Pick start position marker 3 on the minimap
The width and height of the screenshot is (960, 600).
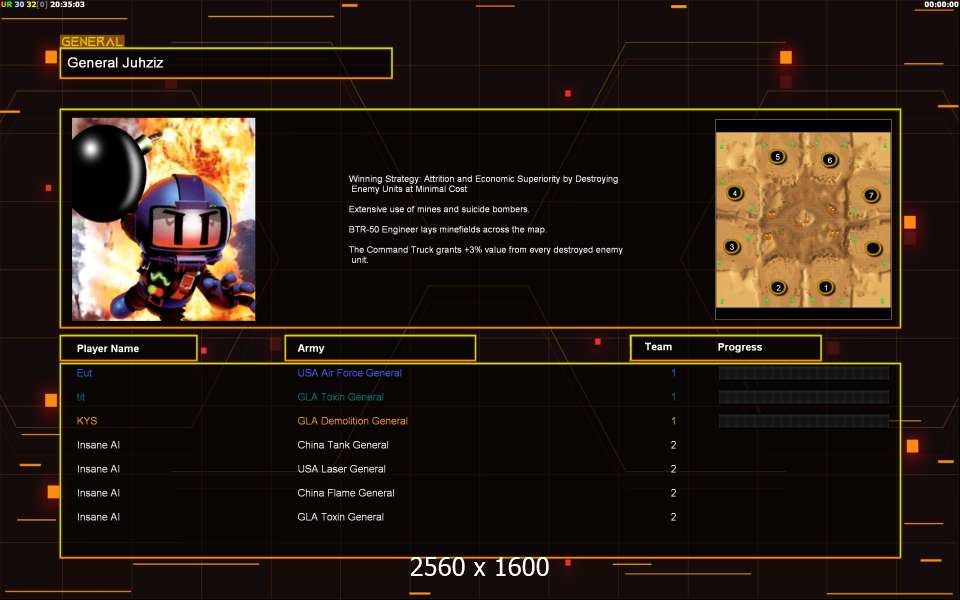coord(732,247)
